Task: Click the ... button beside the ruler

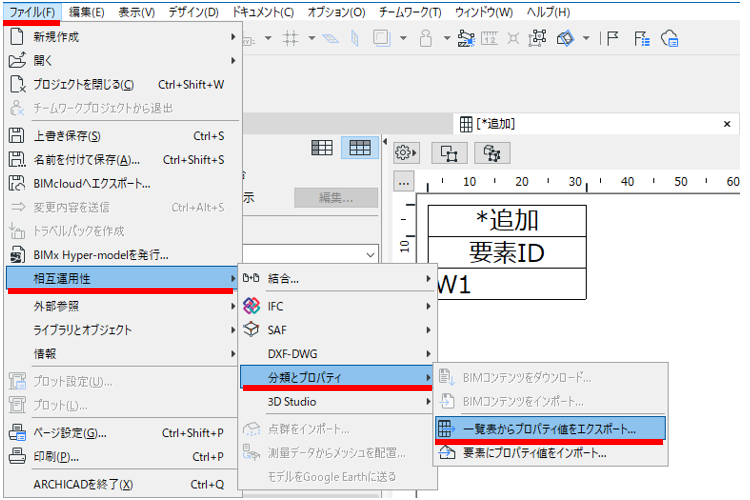Action: [404, 182]
